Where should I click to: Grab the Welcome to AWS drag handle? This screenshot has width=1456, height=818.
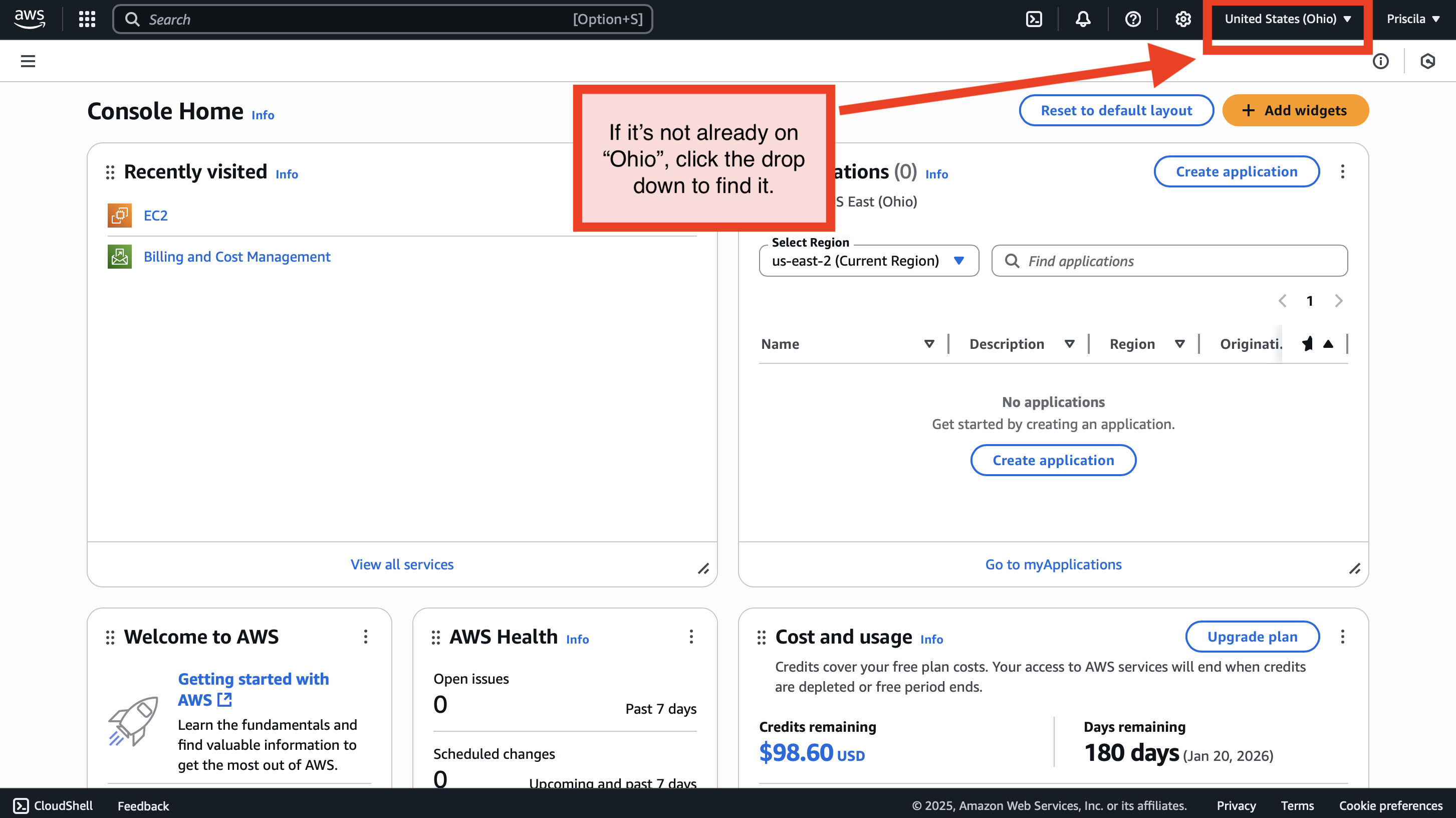(x=110, y=638)
